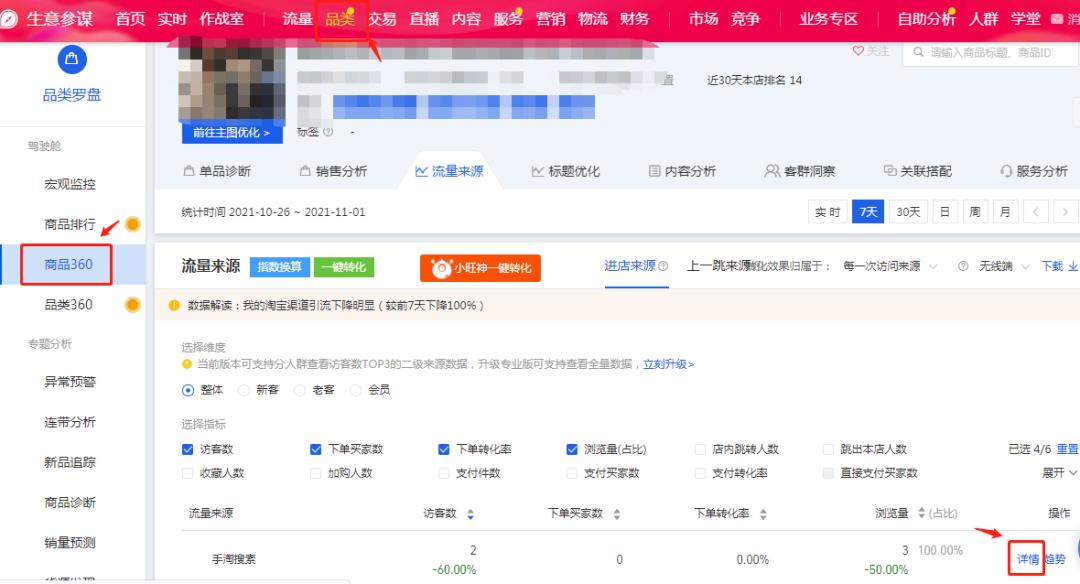
Task: Click the 小旺神一键转化 orange icon button
Action: pyautogui.click(x=482, y=268)
